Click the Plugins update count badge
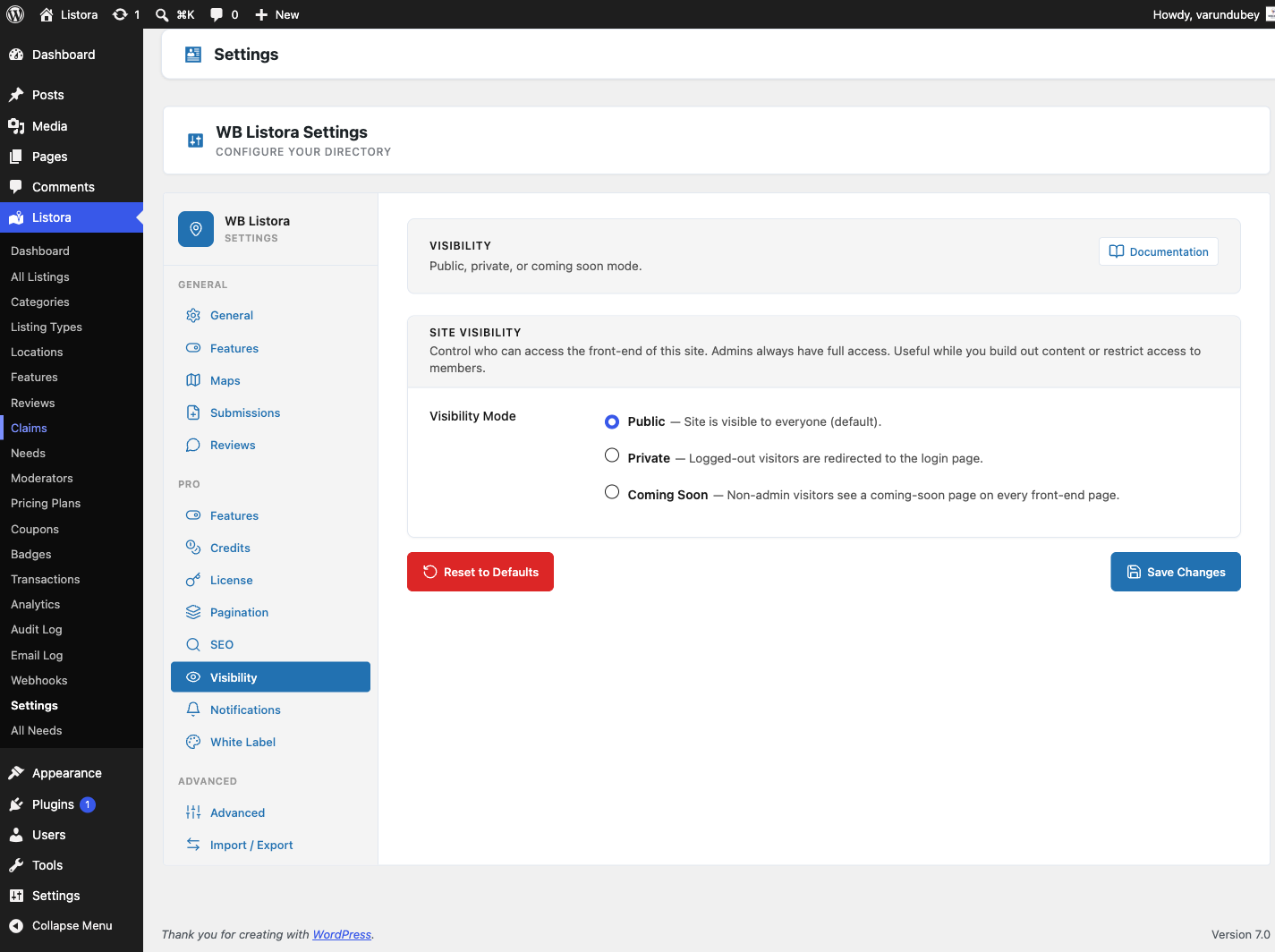 [x=88, y=804]
